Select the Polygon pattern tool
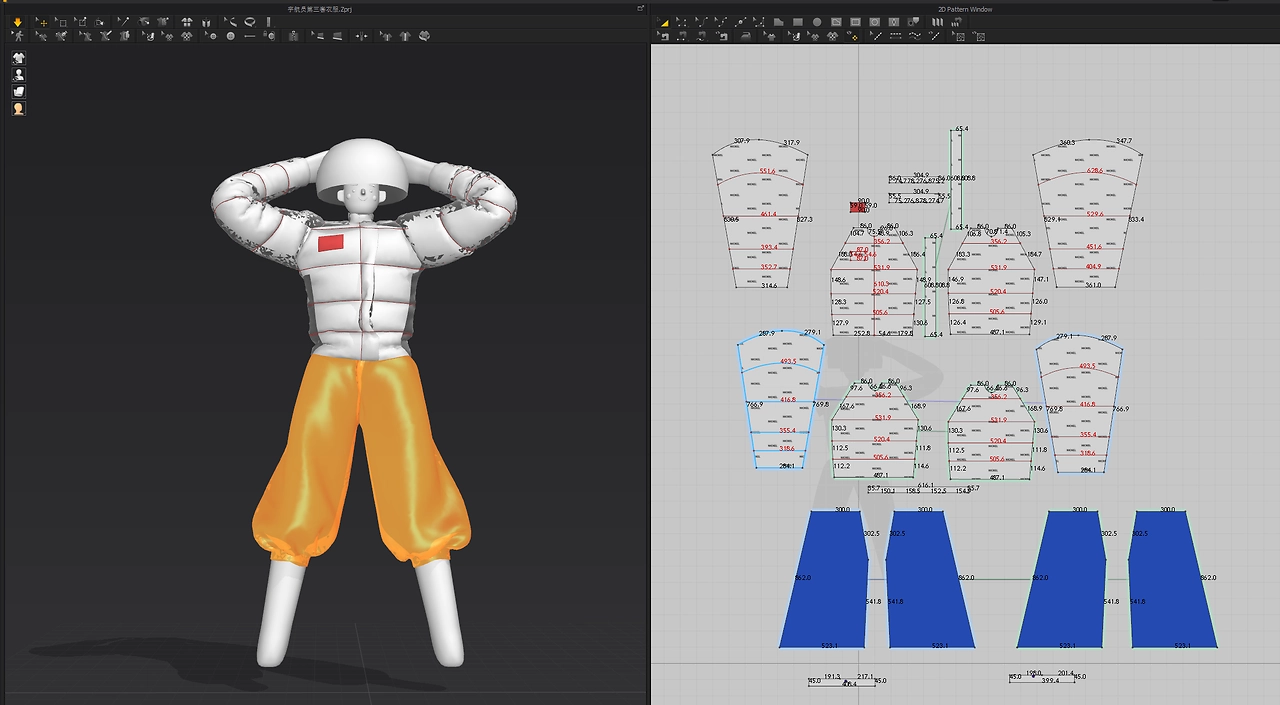The image size is (1280, 705). pos(778,22)
